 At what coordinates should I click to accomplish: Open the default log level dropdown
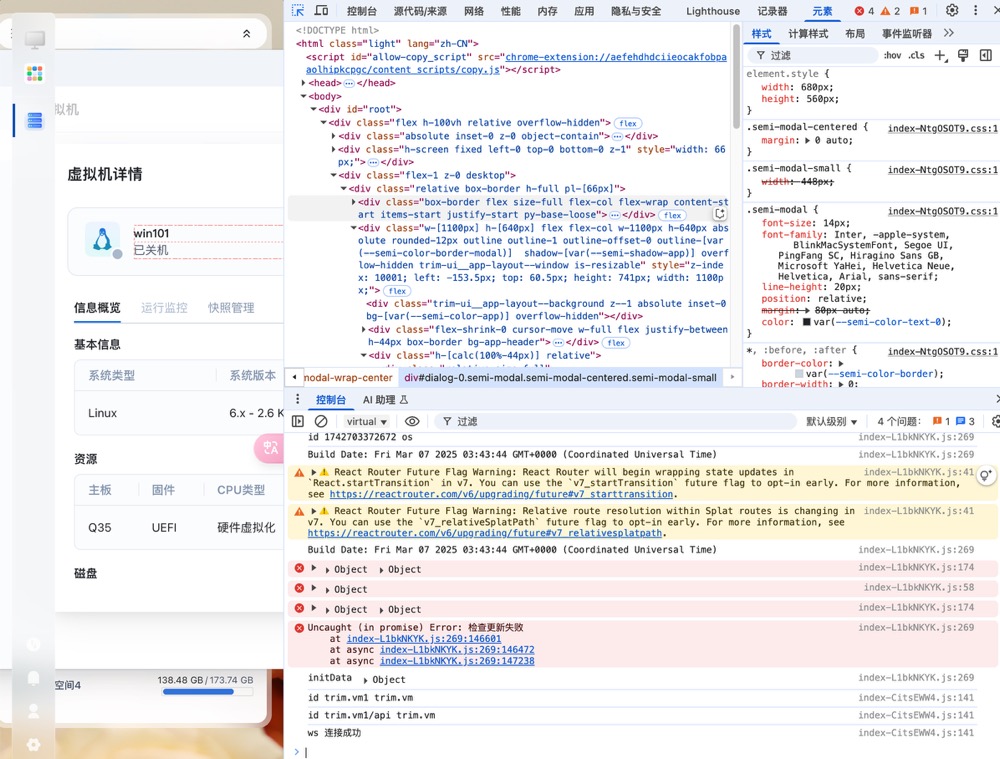click(x=831, y=422)
